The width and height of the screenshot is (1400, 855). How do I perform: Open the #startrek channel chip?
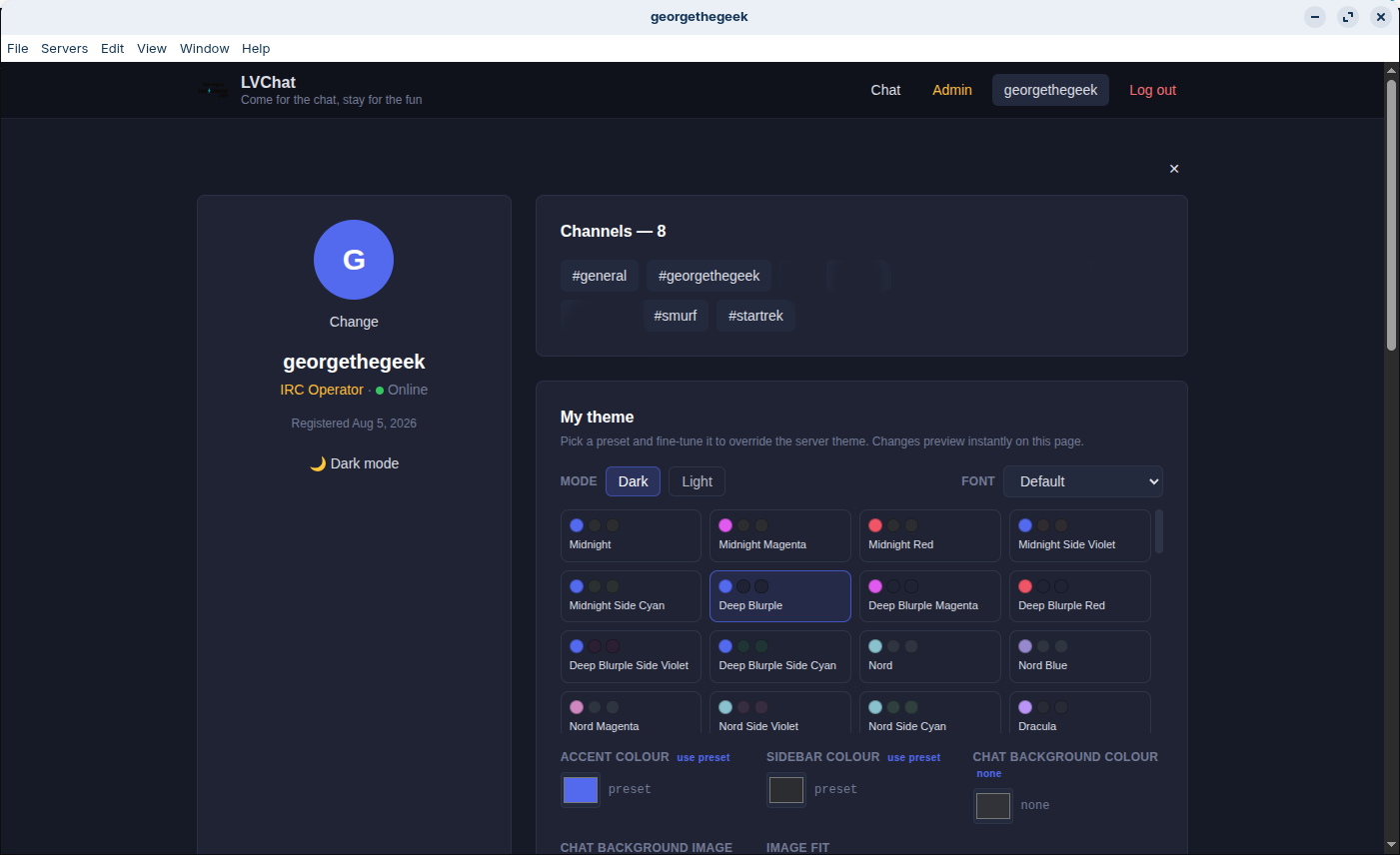(x=755, y=316)
